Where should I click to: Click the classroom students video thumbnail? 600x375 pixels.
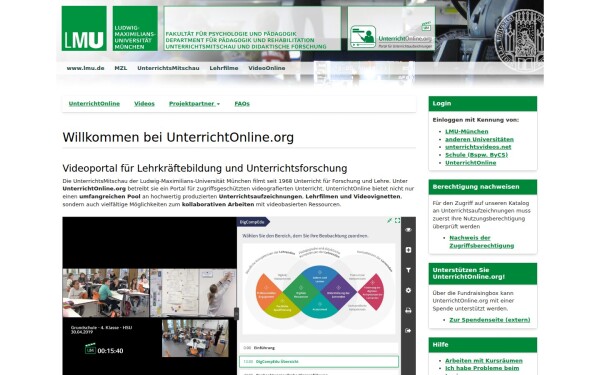coord(106,293)
